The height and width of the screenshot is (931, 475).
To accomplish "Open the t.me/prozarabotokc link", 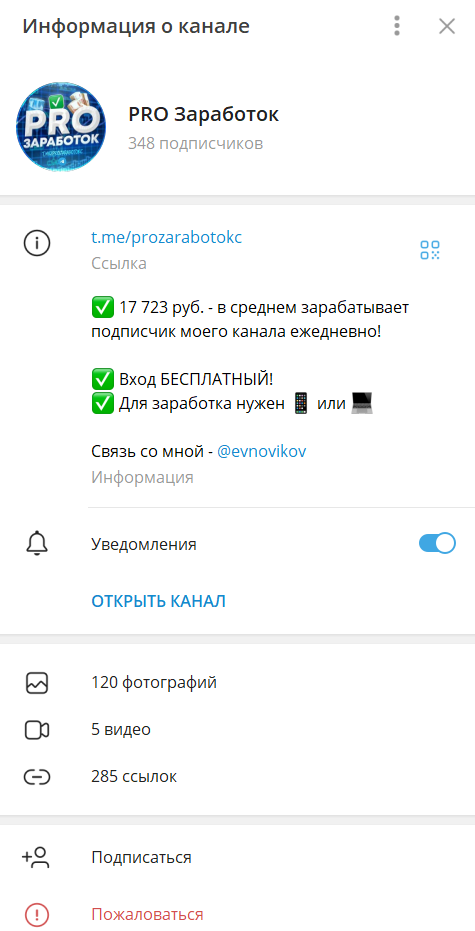I will pos(167,238).
